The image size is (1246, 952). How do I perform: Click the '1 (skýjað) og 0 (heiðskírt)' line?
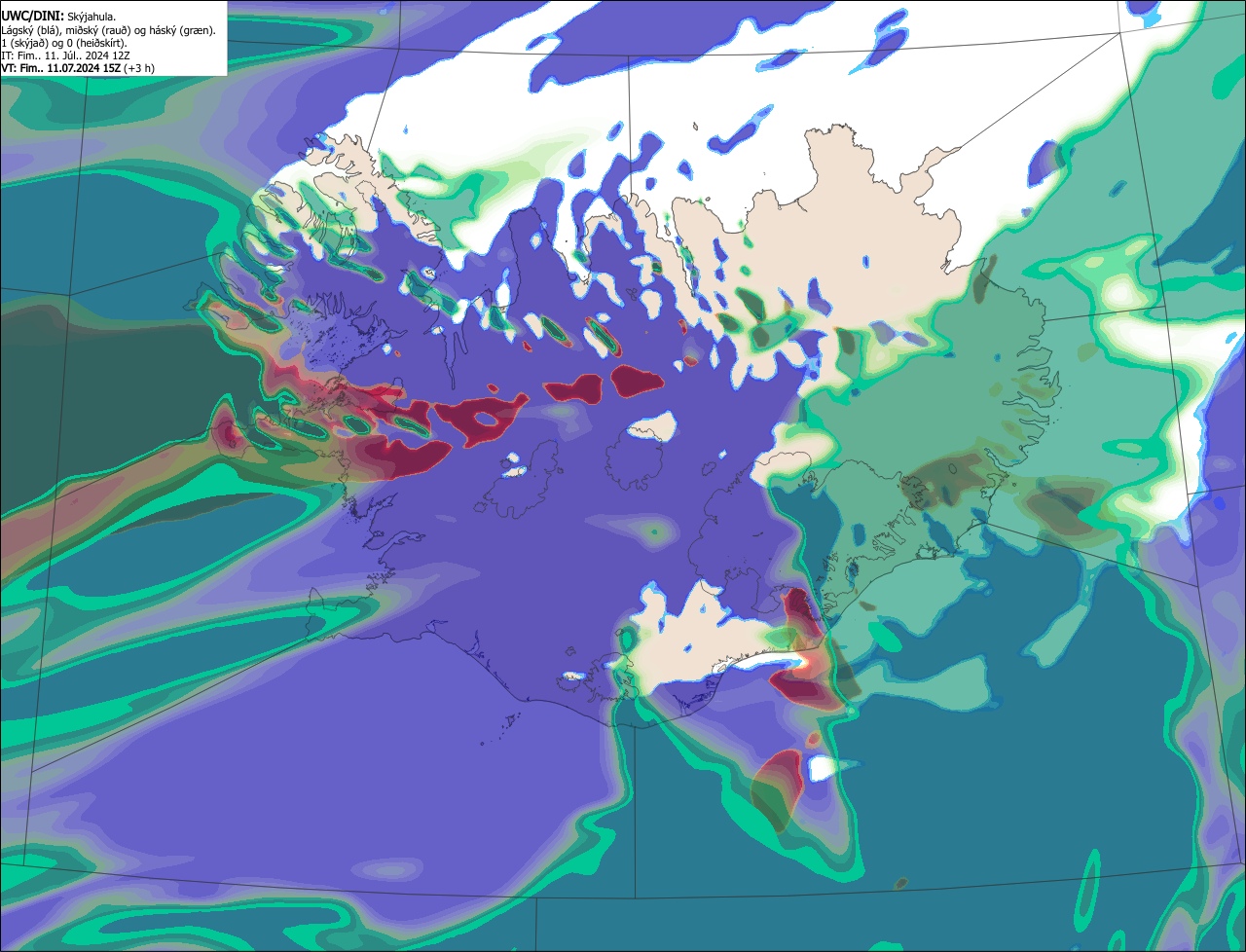pyautogui.click(x=64, y=43)
